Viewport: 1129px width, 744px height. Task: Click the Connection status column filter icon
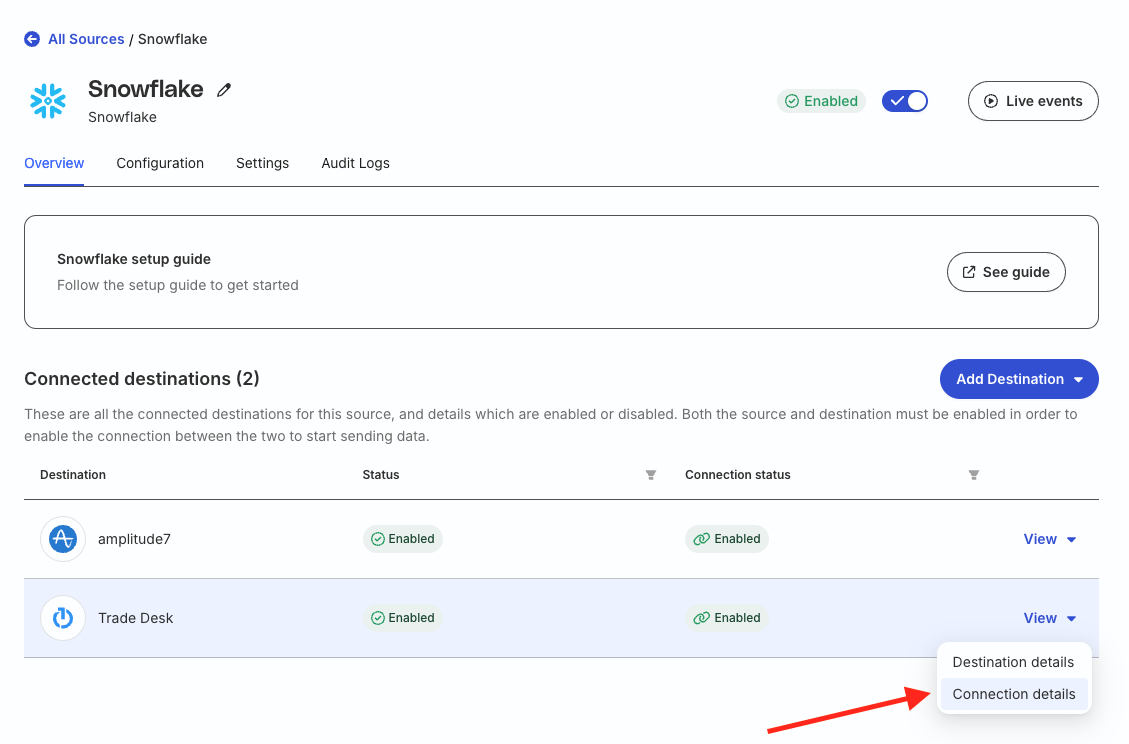click(973, 475)
